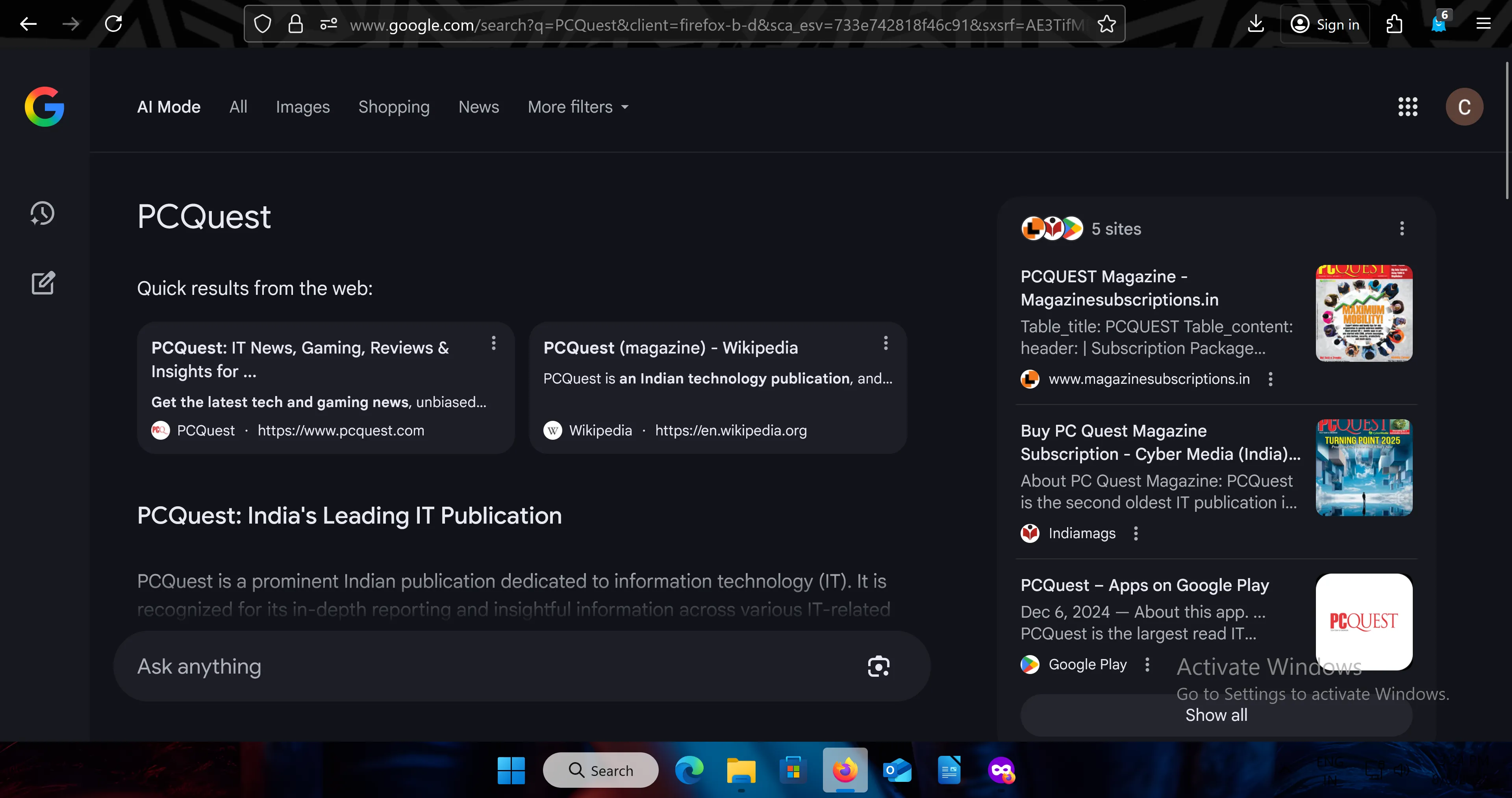Open the PCQuest IT News result card
The width and height of the screenshot is (1512, 798).
click(326, 388)
